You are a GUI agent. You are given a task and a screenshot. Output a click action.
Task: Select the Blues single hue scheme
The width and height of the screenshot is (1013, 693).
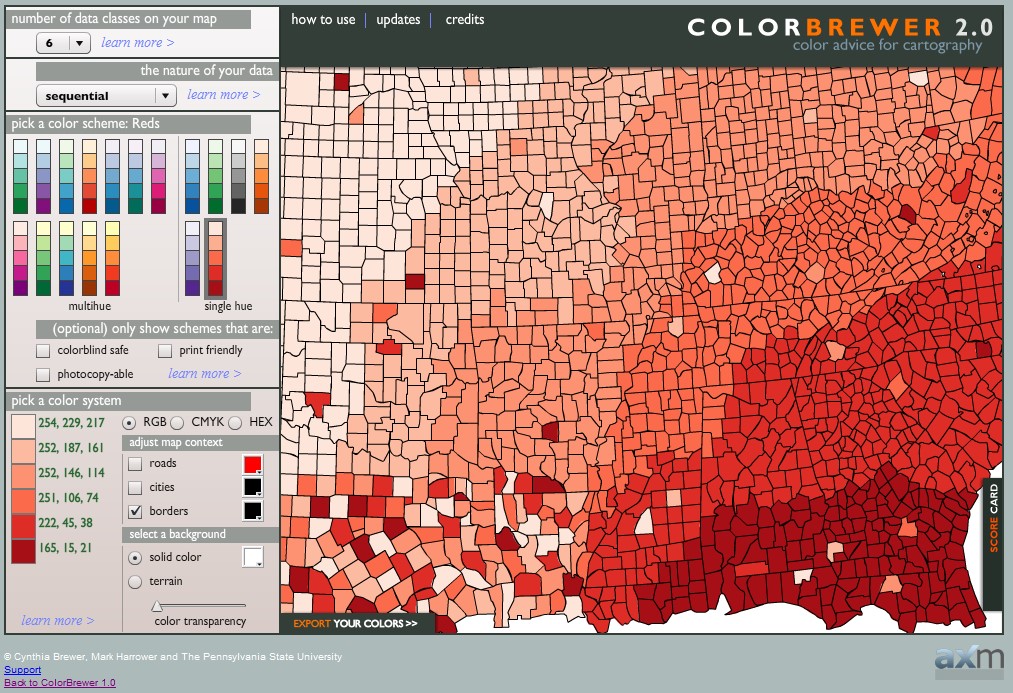click(x=192, y=176)
